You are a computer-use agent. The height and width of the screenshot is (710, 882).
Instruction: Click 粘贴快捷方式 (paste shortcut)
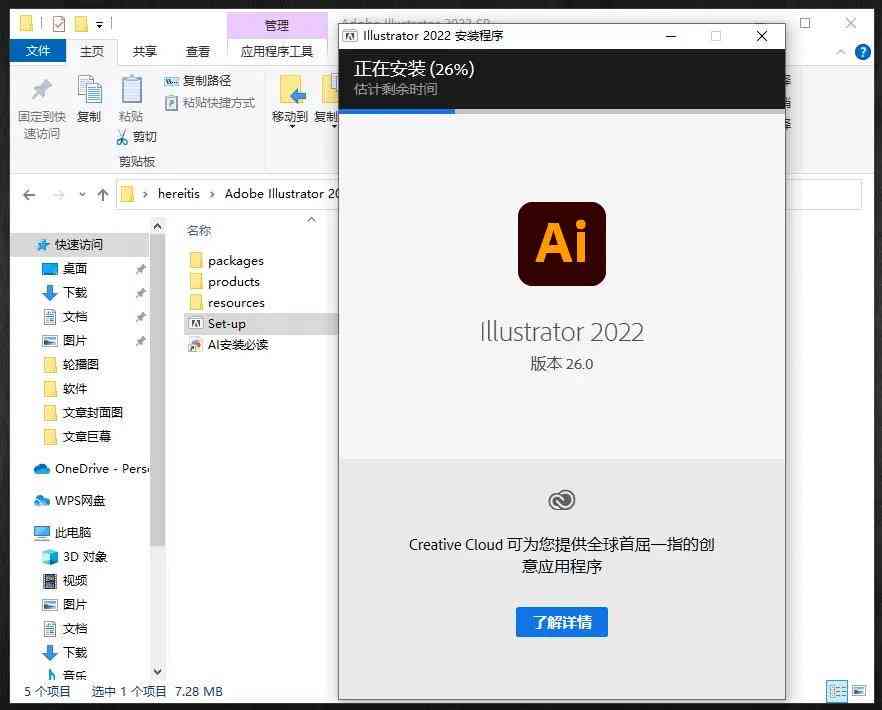pyautogui.click(x=210, y=103)
